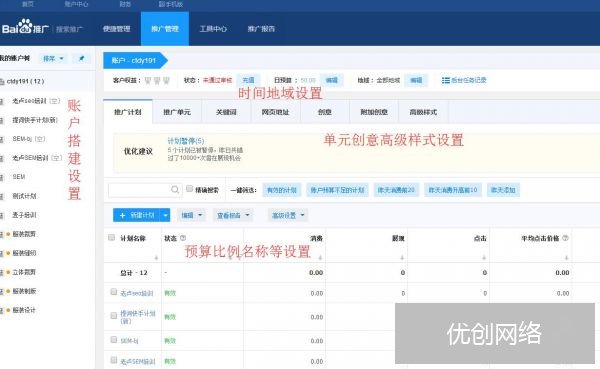Click the help icon next to 平均点击价格 header

(x=565, y=238)
